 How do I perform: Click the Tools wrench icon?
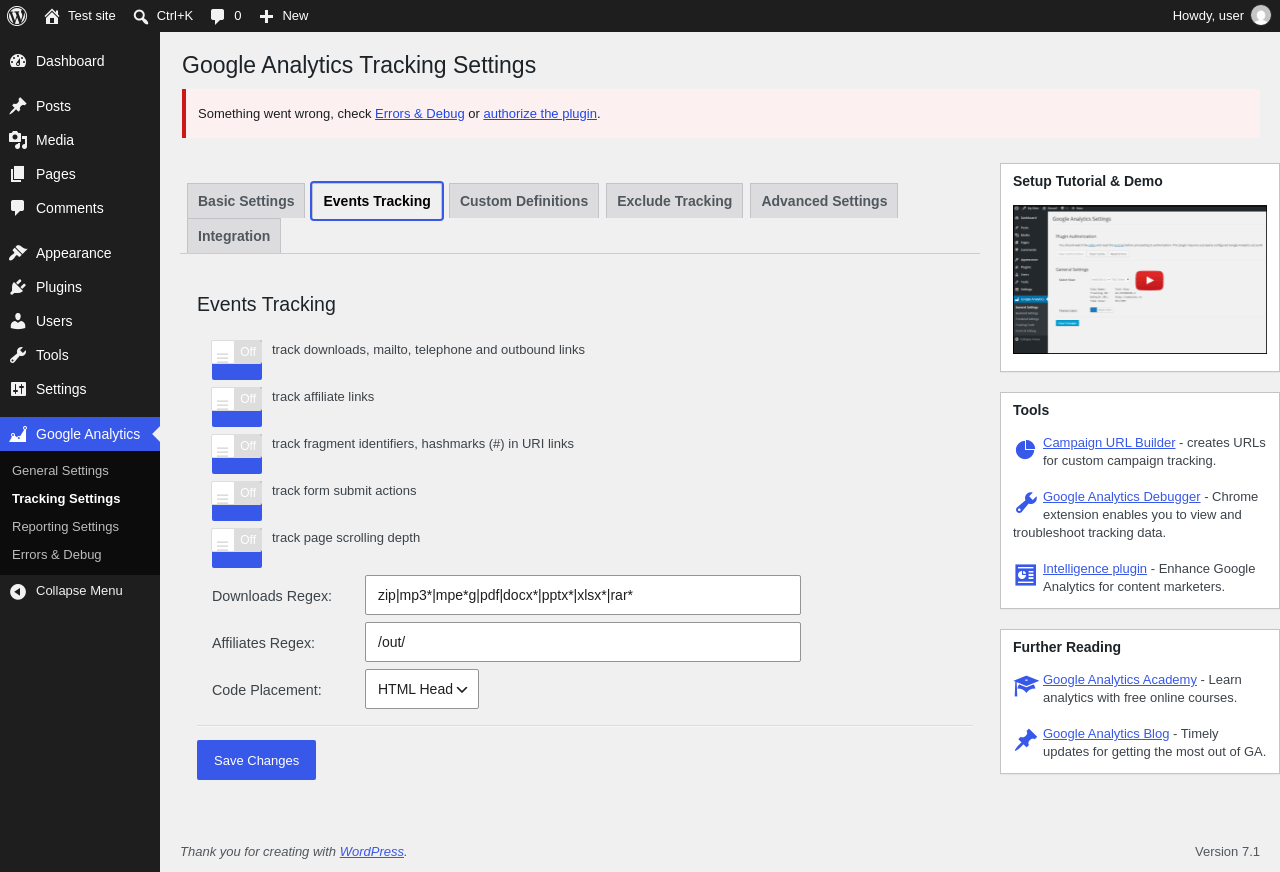(18, 355)
